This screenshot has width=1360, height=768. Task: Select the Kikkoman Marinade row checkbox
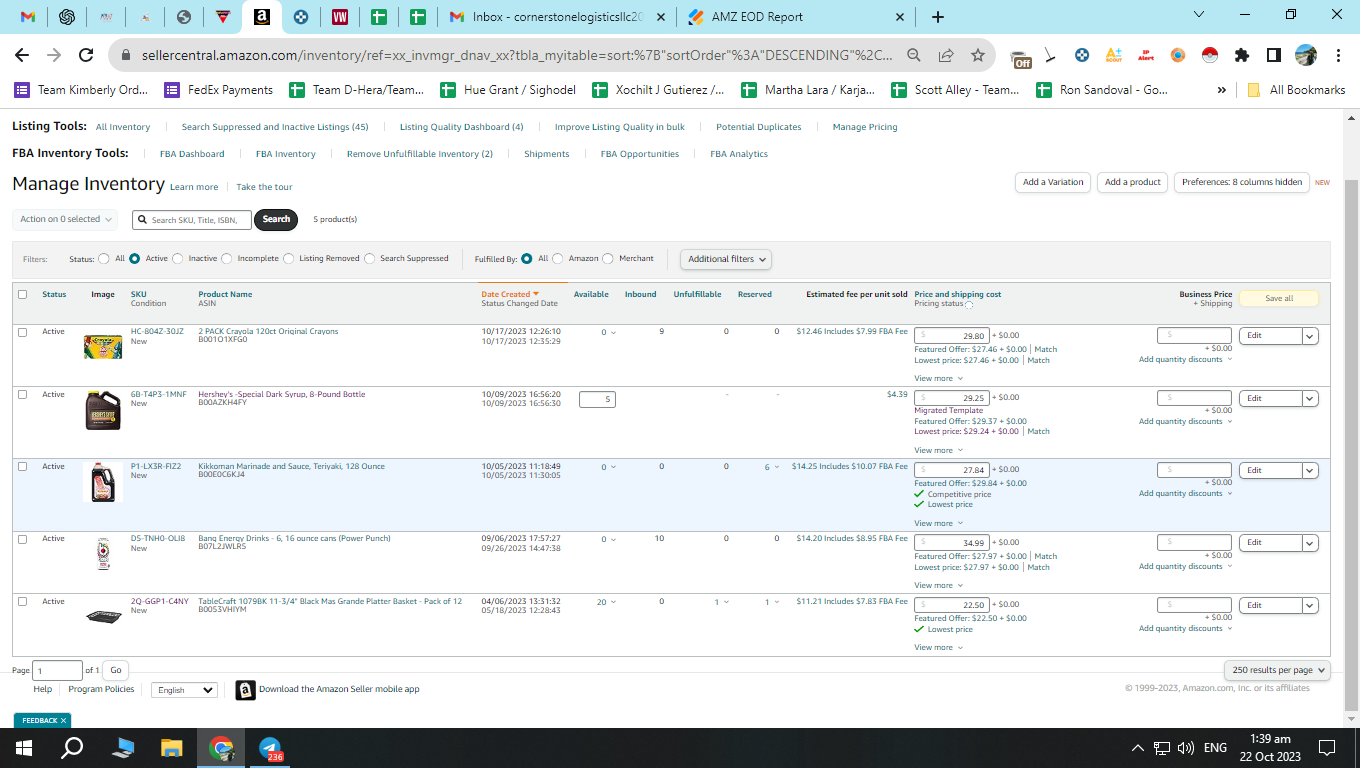pos(22,466)
